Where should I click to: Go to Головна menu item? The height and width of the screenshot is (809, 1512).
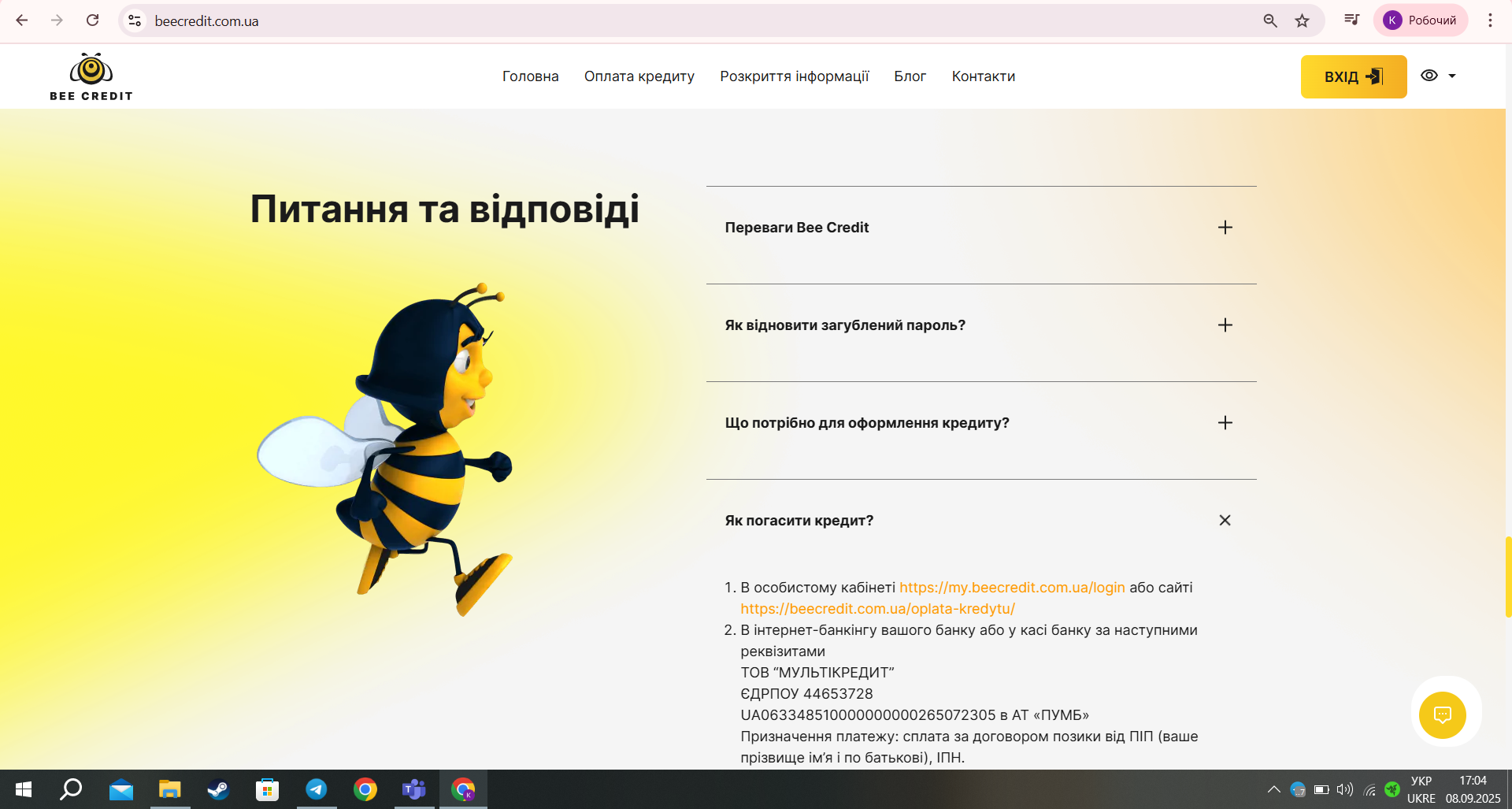click(x=530, y=76)
